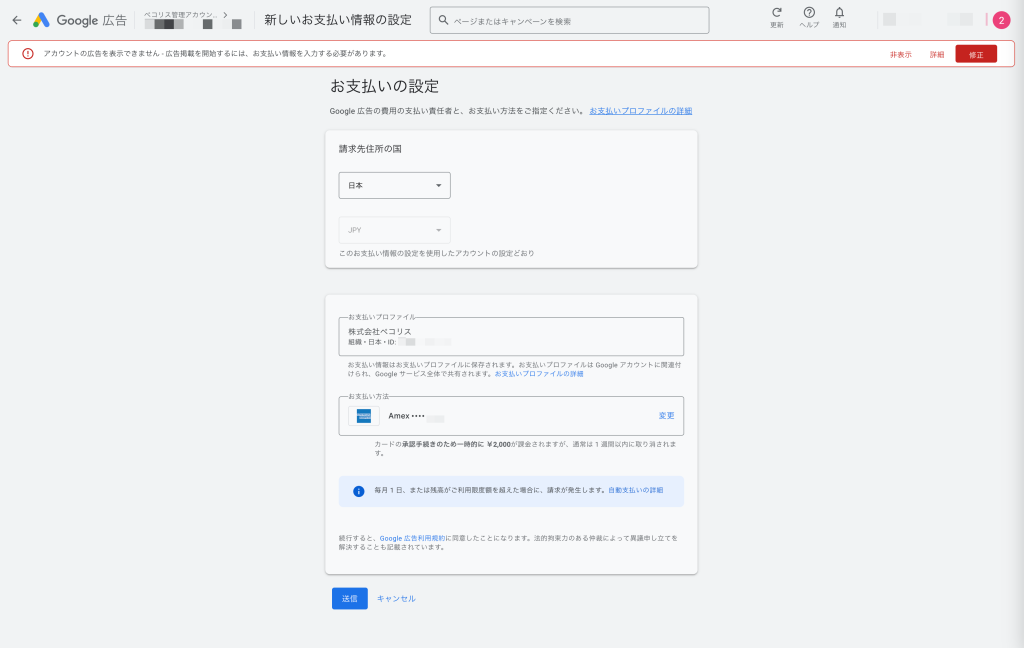Image resolution: width=1024 pixels, height=648 pixels.
Task: Refresh page with 更新 icon
Action: tap(776, 18)
